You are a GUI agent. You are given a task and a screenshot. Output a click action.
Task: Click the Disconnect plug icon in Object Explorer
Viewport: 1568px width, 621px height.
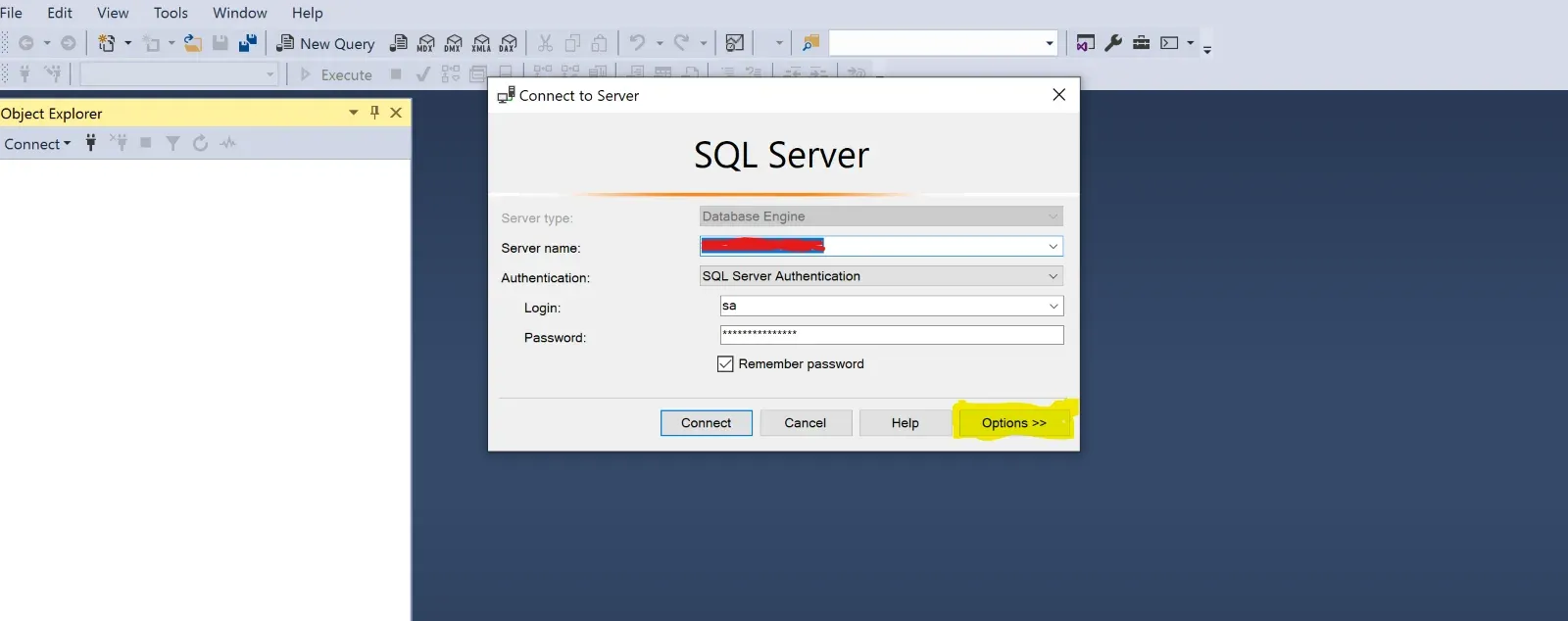(119, 143)
